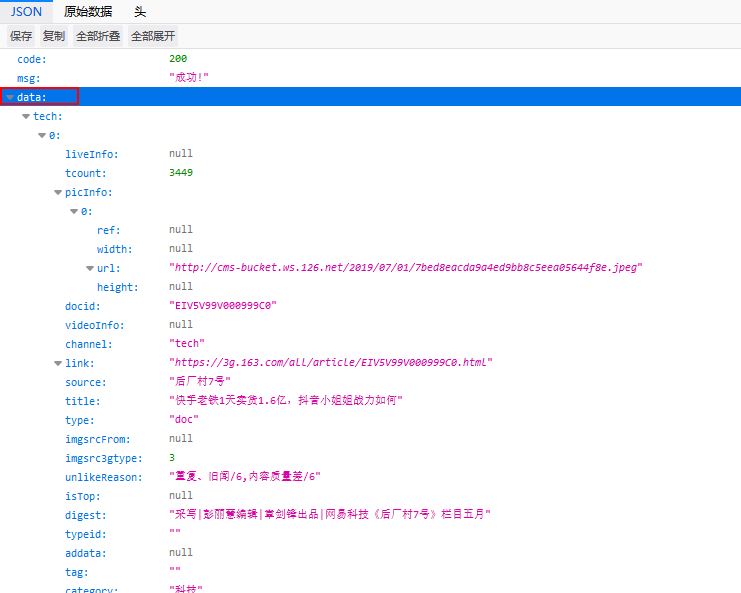Select the source value 后厂村7号
This screenshot has height=593, width=741.
200,381
